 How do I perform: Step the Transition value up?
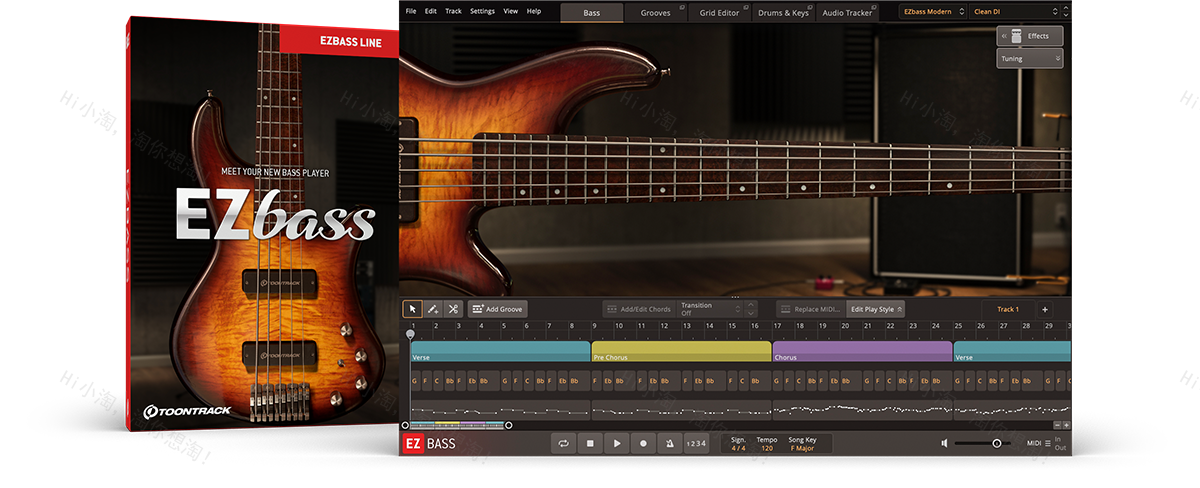752,305
